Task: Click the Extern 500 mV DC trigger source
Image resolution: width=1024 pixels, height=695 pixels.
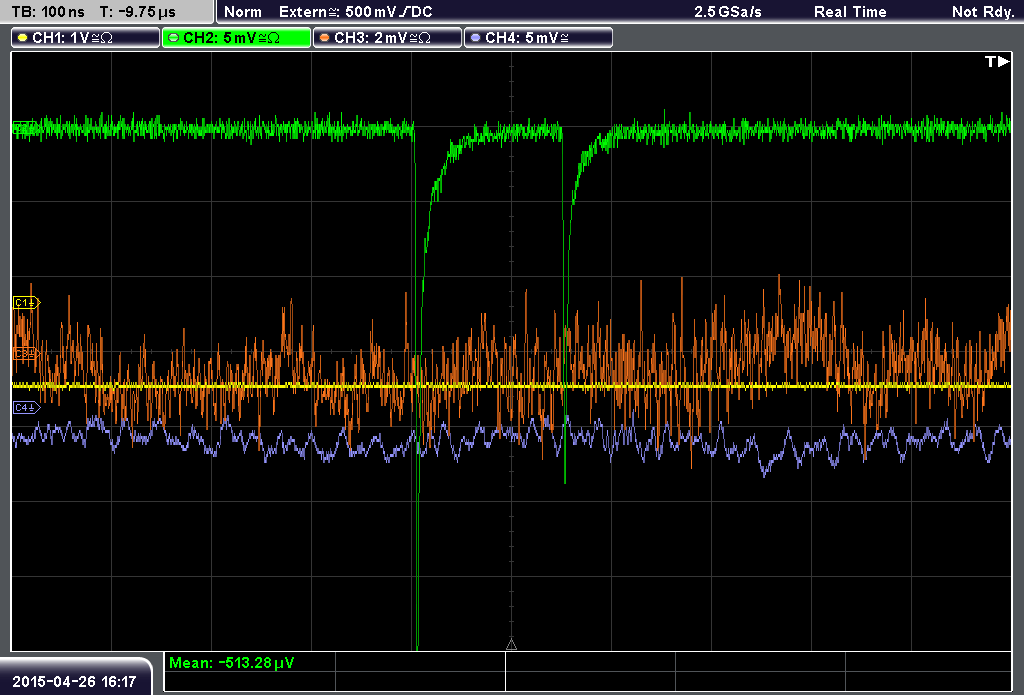Action: tap(355, 12)
